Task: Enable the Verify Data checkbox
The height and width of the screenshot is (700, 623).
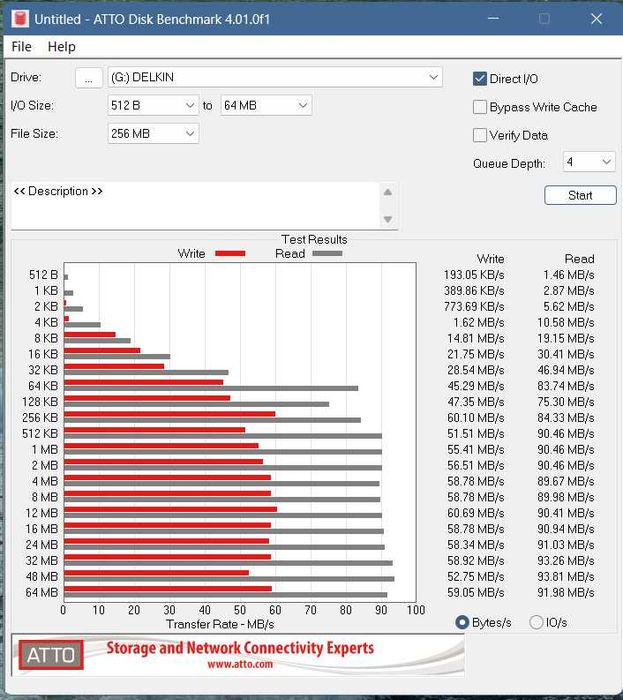Action: 480,135
